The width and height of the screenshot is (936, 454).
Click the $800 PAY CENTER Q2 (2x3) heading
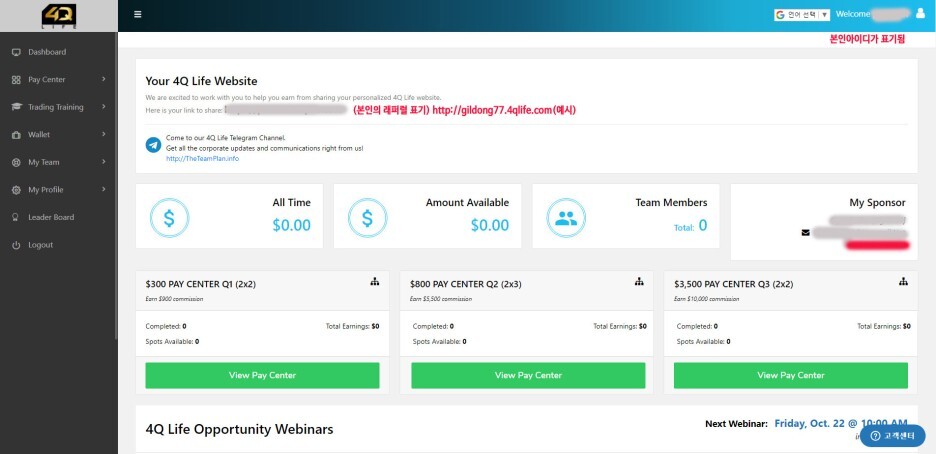[x=466, y=285]
